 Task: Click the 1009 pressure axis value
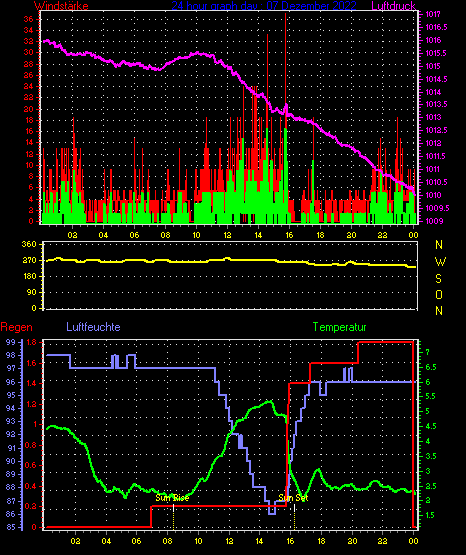[434, 221]
